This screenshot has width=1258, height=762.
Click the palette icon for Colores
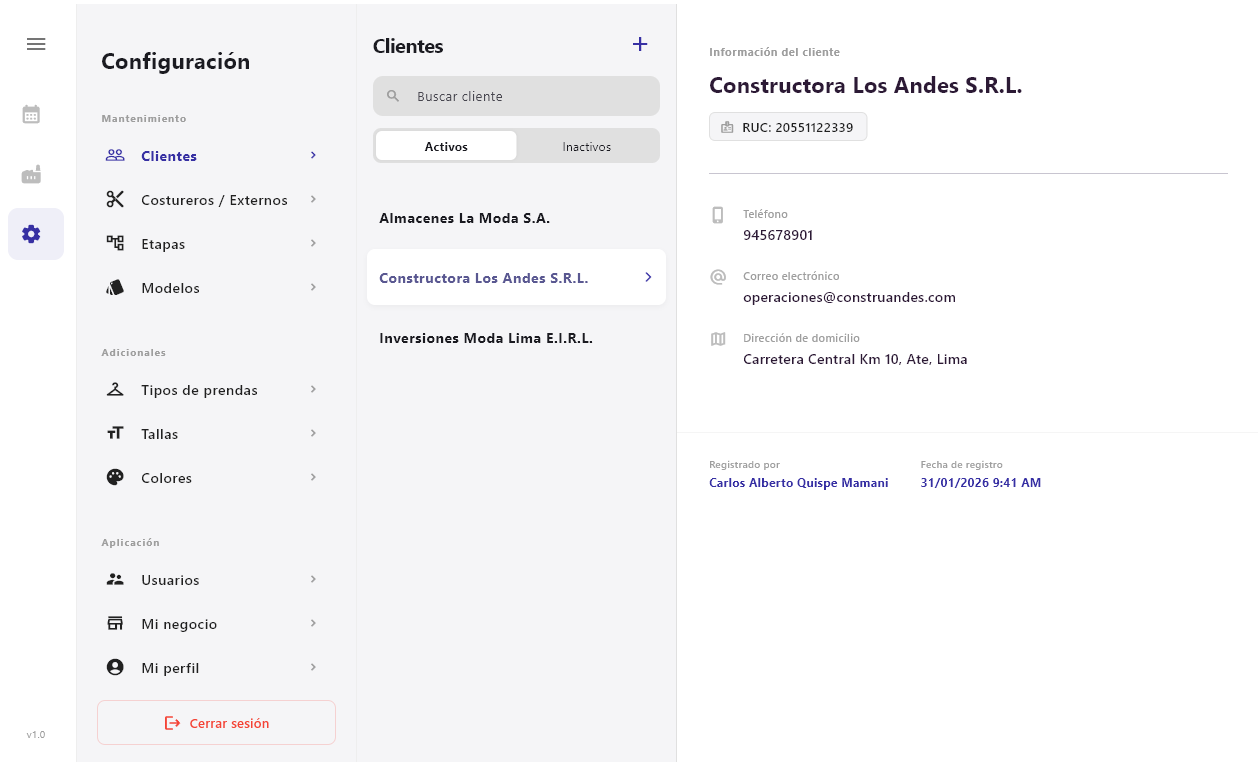tap(115, 478)
